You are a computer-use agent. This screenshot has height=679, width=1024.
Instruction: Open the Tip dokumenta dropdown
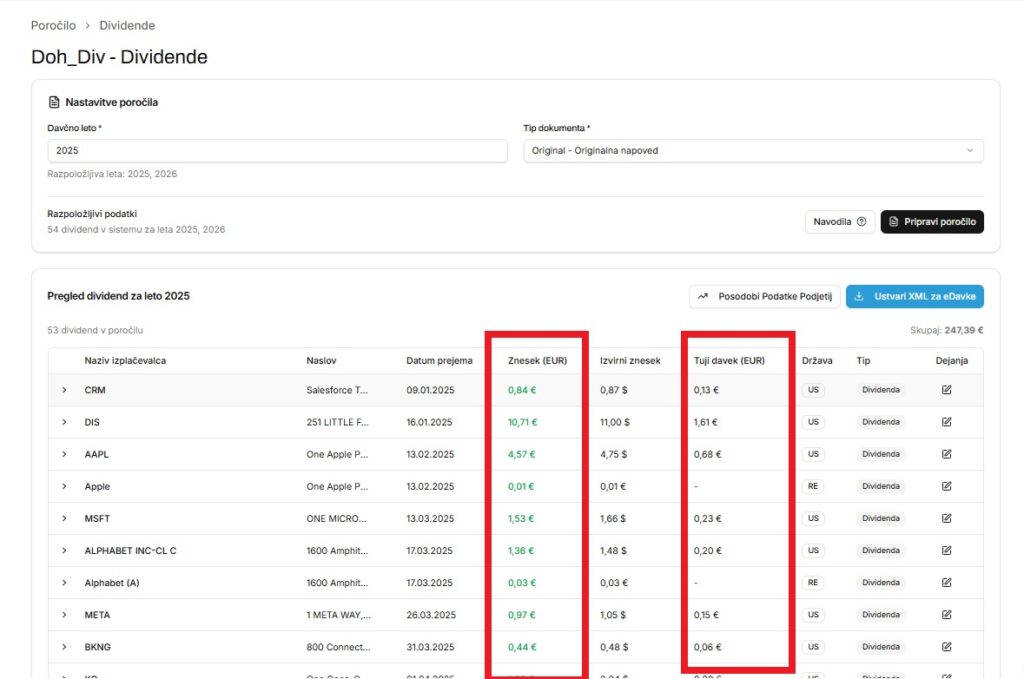pyautogui.click(x=753, y=150)
